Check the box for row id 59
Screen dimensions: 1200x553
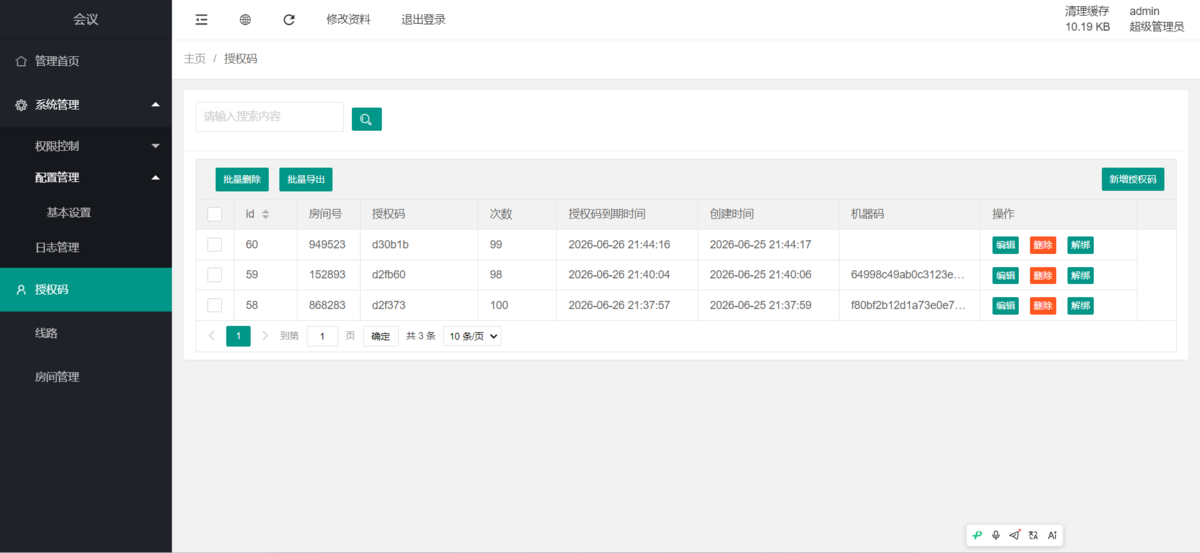click(215, 275)
